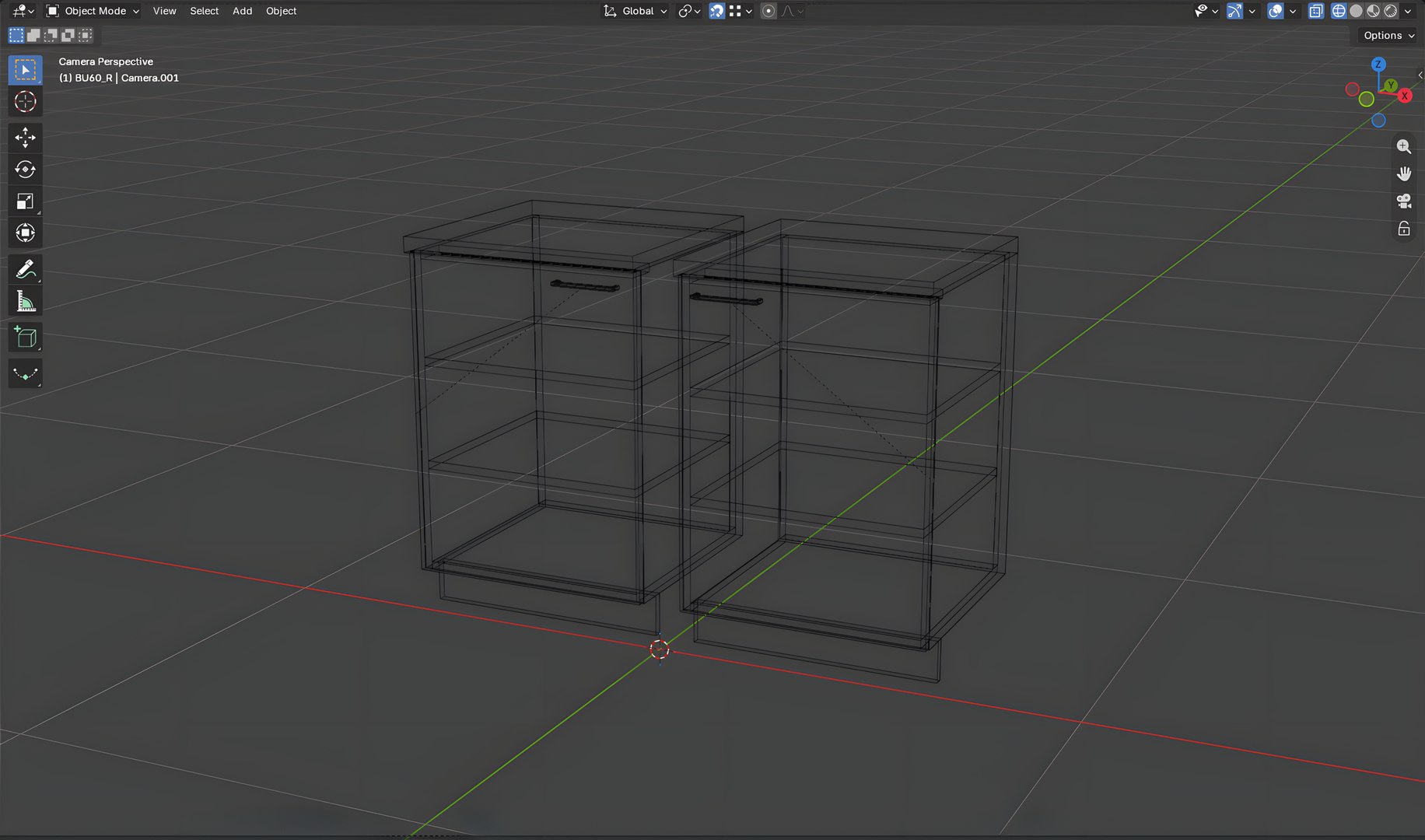Set selection mode to Set New
Viewport: 1425px width, 840px height.
16,35
